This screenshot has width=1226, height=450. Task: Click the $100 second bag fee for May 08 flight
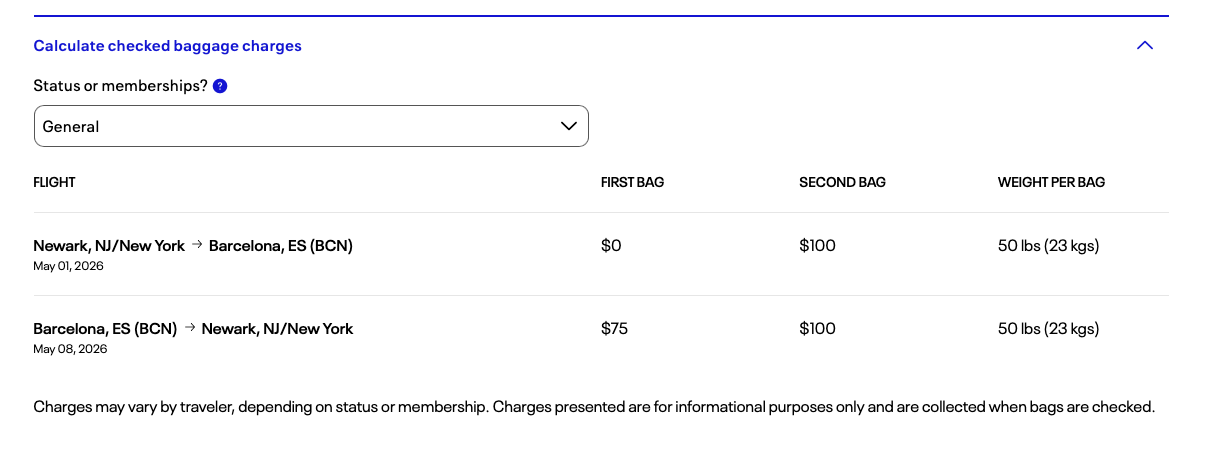pyautogui.click(x=817, y=329)
